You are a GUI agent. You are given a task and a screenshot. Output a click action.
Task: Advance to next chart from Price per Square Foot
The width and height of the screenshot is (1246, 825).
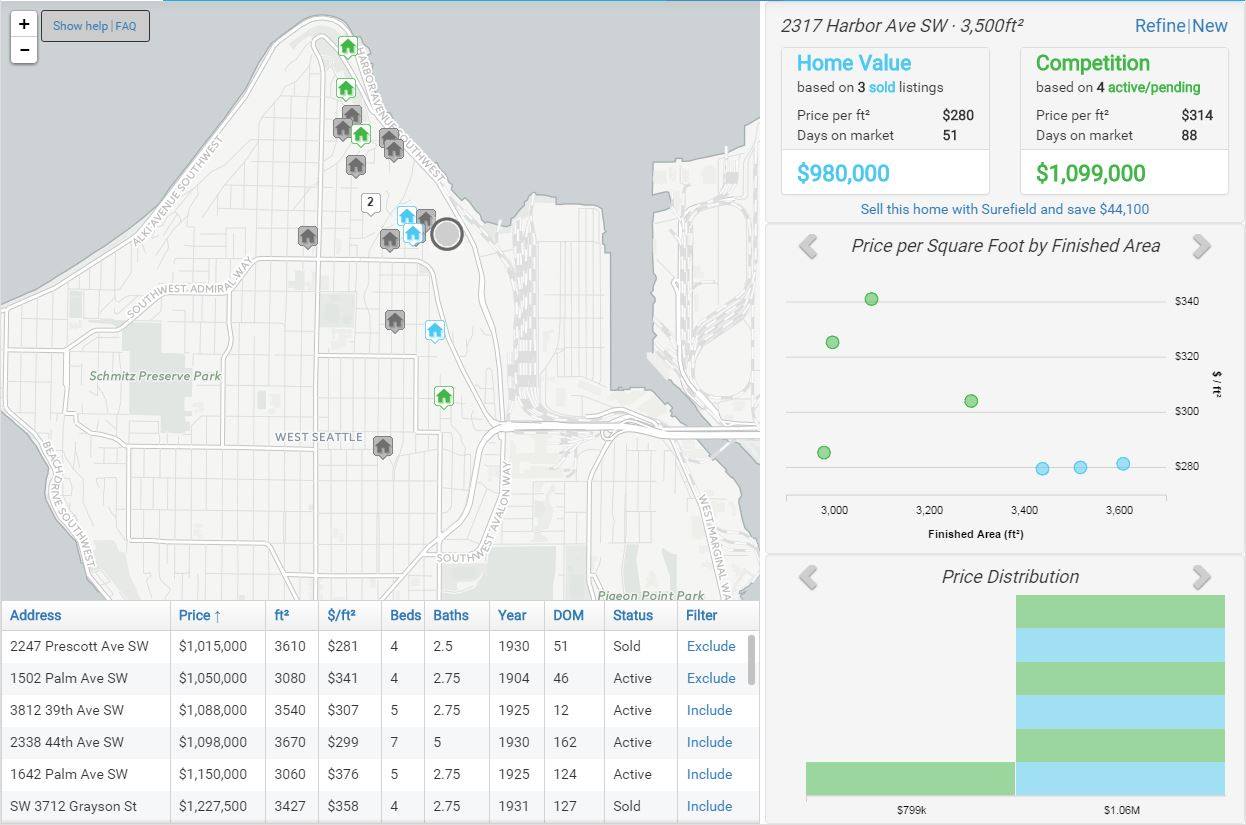1201,246
